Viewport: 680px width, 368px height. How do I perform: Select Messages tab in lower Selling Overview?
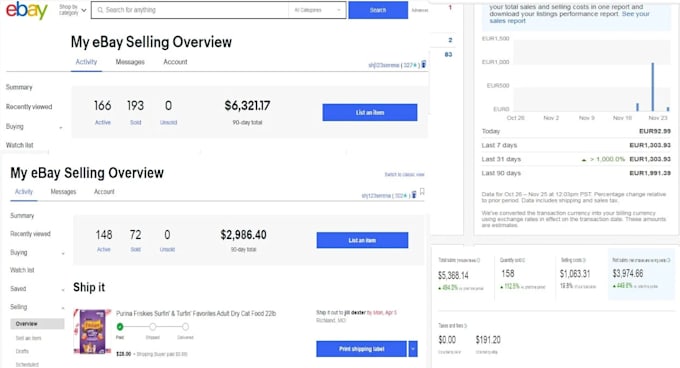(63, 192)
